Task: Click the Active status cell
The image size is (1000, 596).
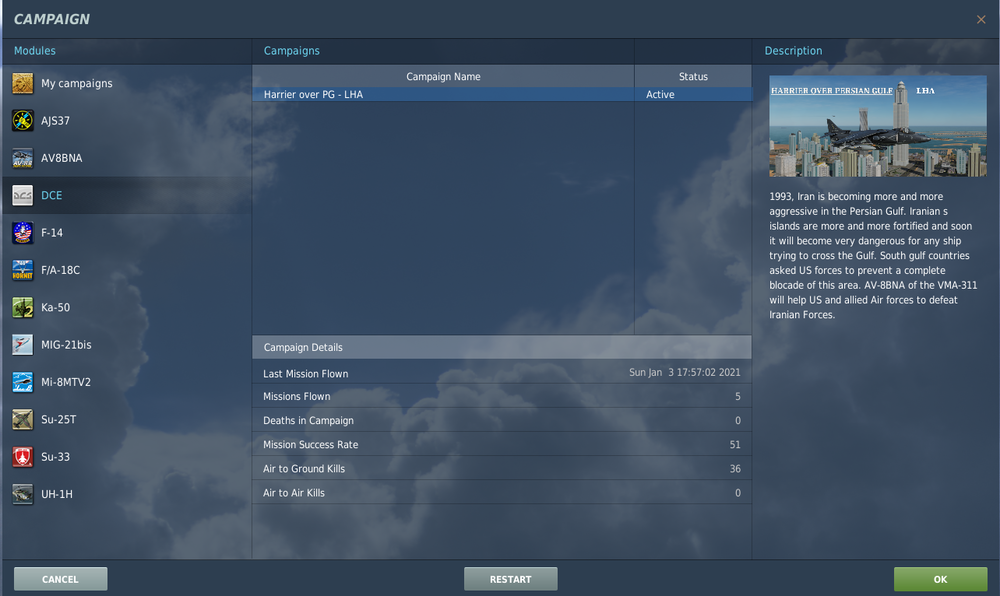Action: coord(693,94)
